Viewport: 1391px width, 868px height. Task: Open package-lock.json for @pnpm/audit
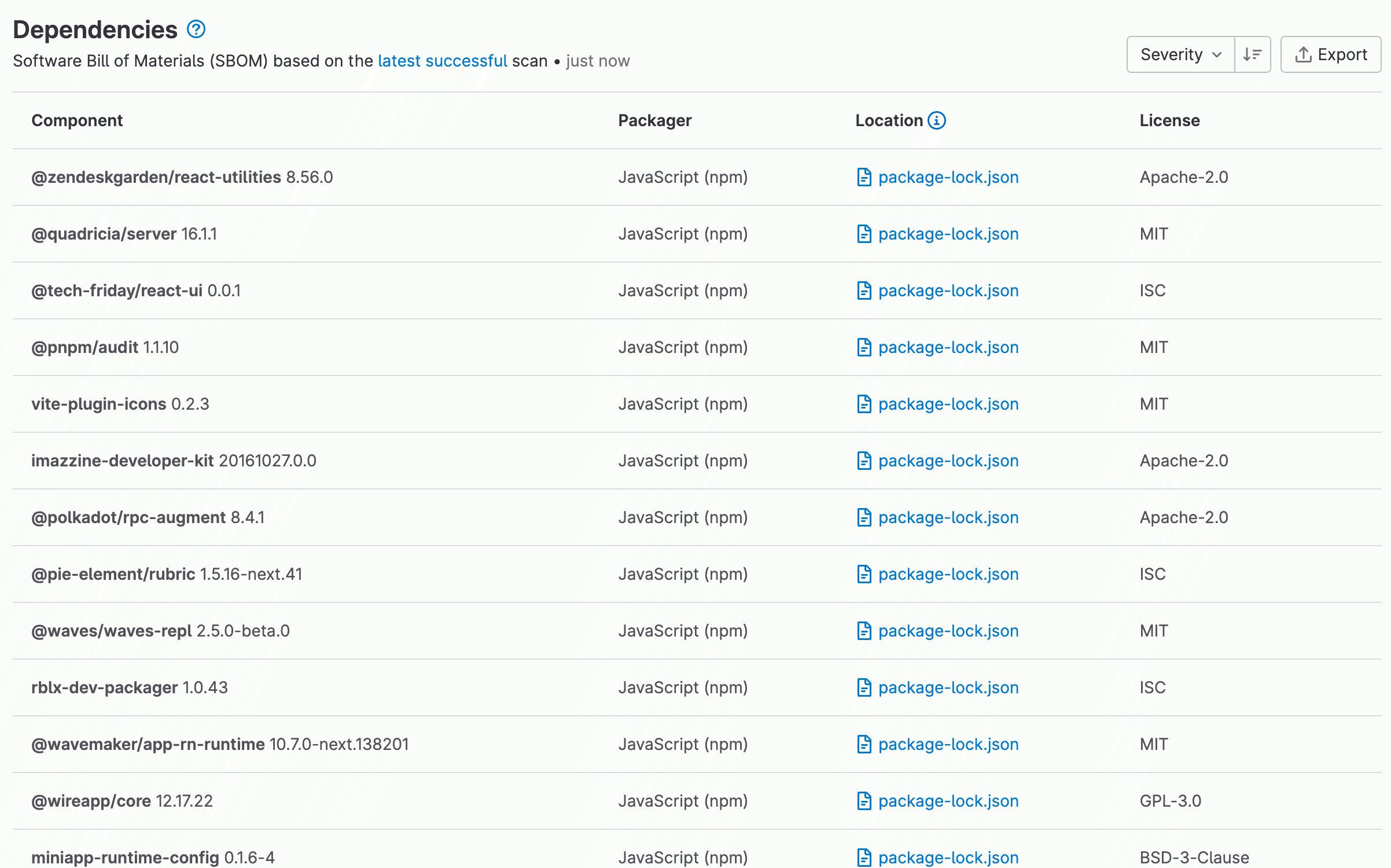point(948,347)
